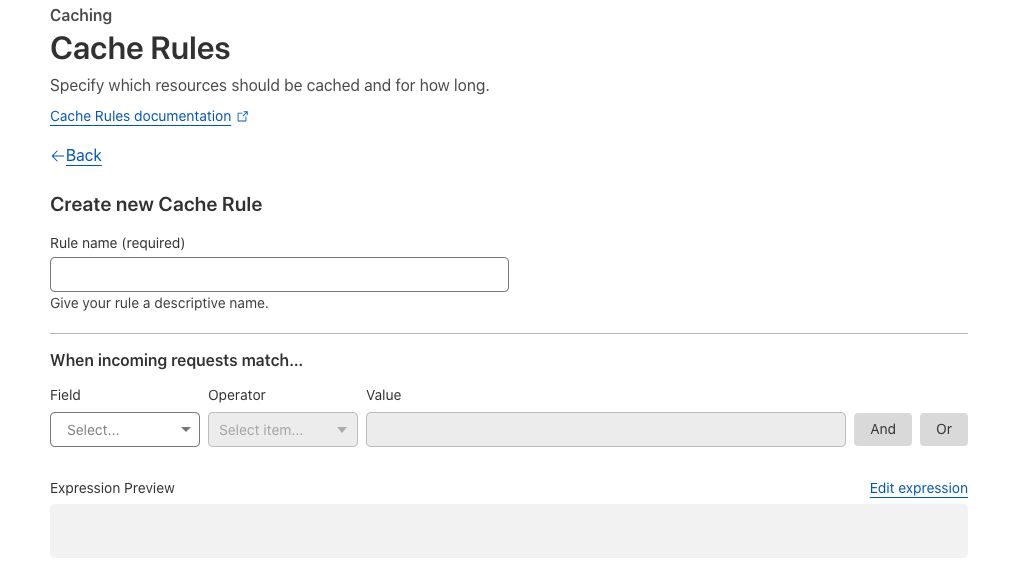Click the left arrow icon before Back

coord(57,156)
